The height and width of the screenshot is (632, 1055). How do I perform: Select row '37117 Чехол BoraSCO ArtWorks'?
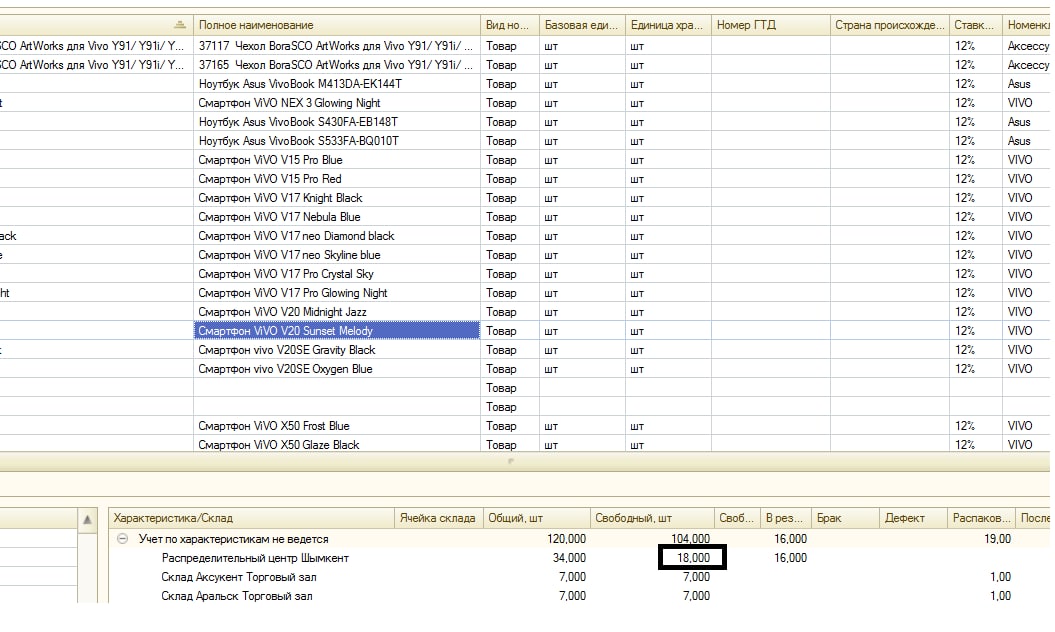[x=336, y=46]
